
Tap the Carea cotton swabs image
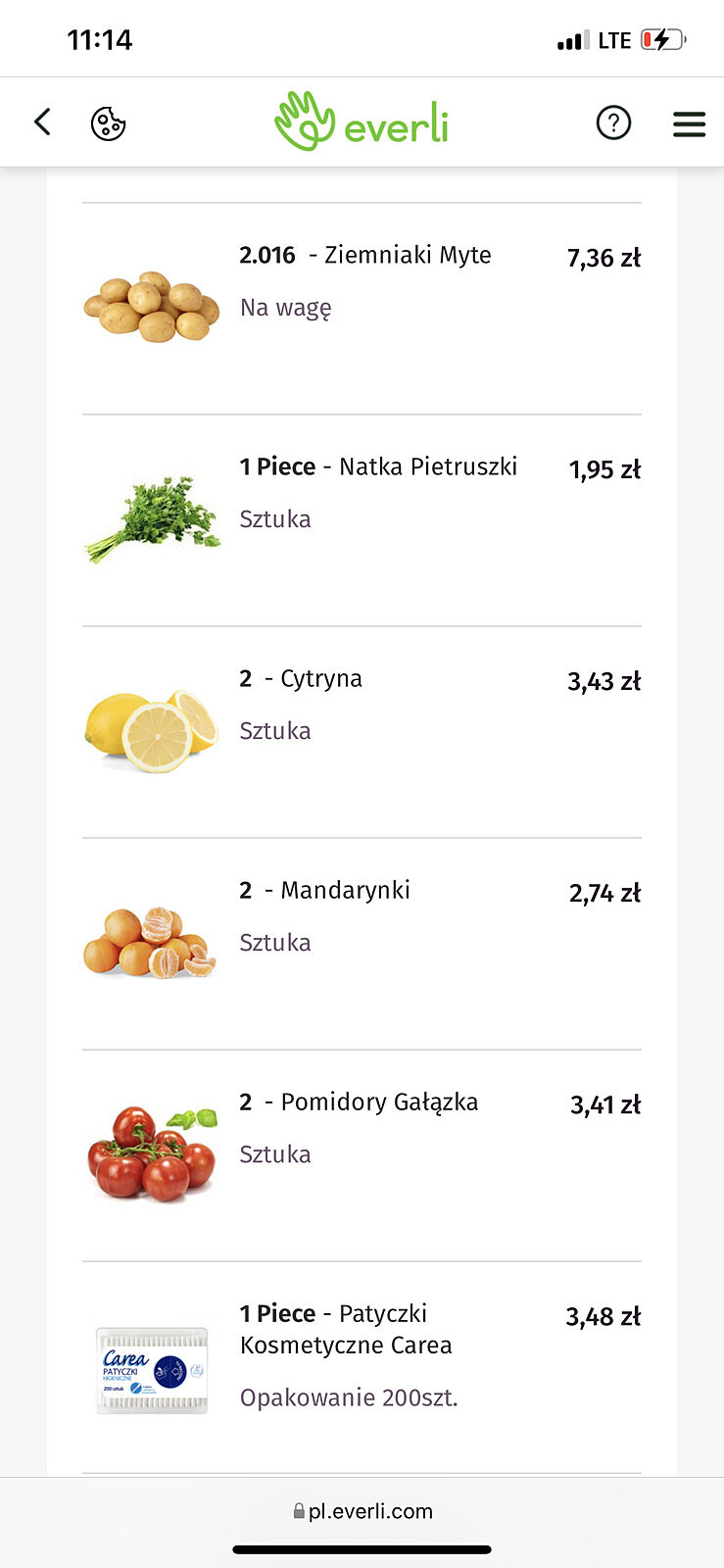152,1369
